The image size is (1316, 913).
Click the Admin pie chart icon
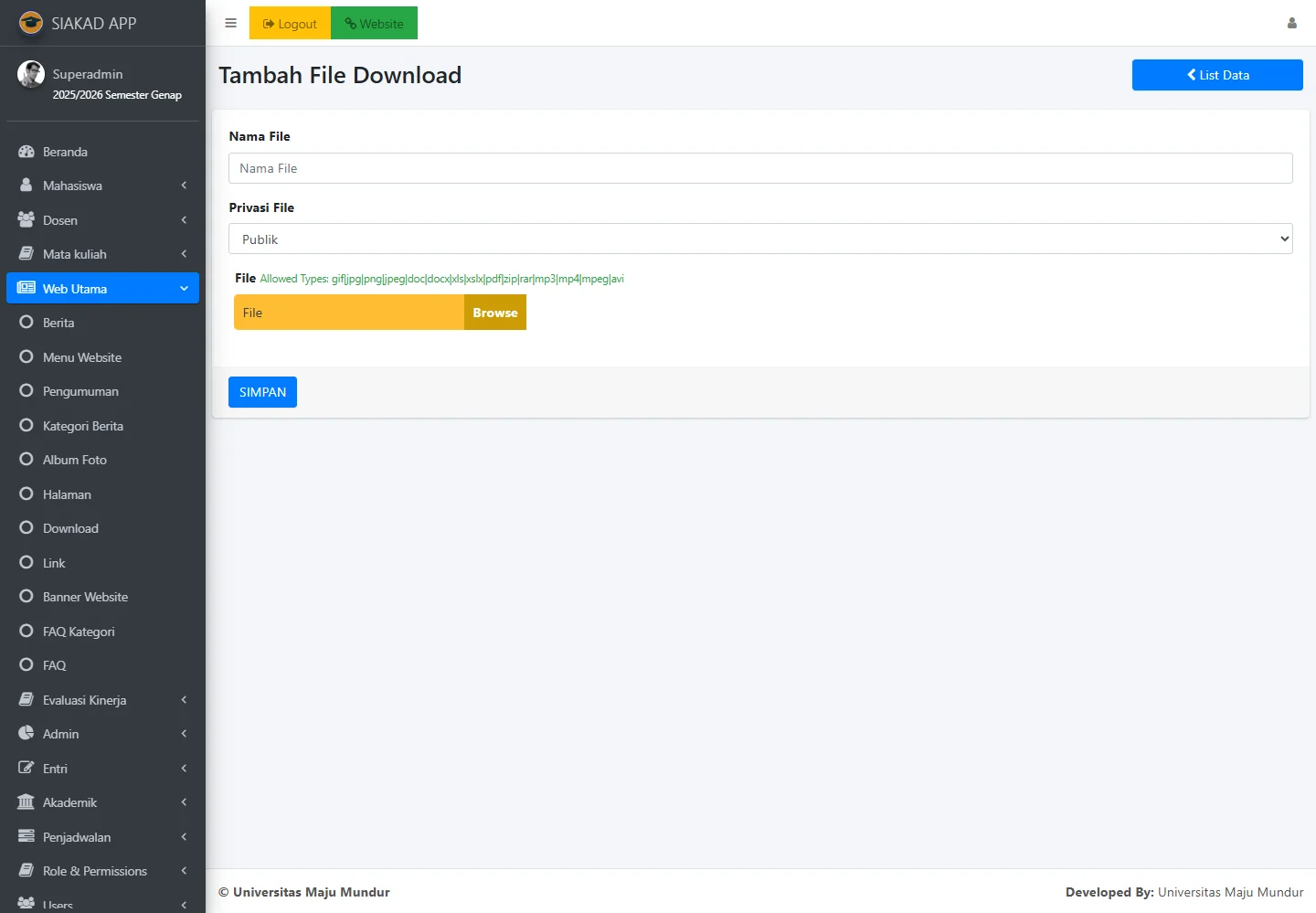pos(27,734)
